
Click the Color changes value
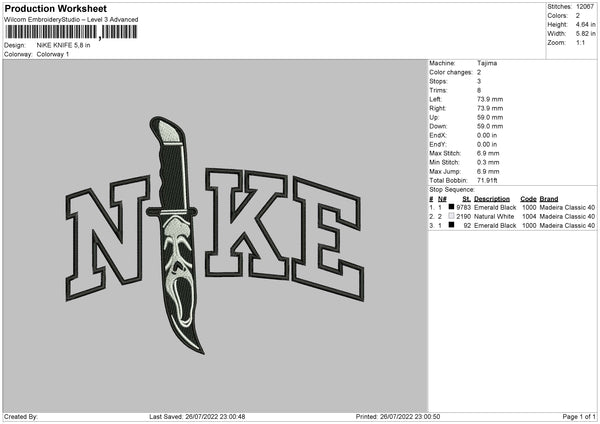click(x=479, y=72)
